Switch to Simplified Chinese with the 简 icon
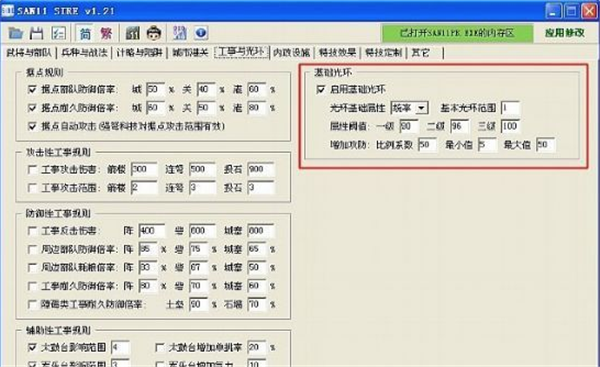The height and width of the screenshot is (367, 600). 85,33
